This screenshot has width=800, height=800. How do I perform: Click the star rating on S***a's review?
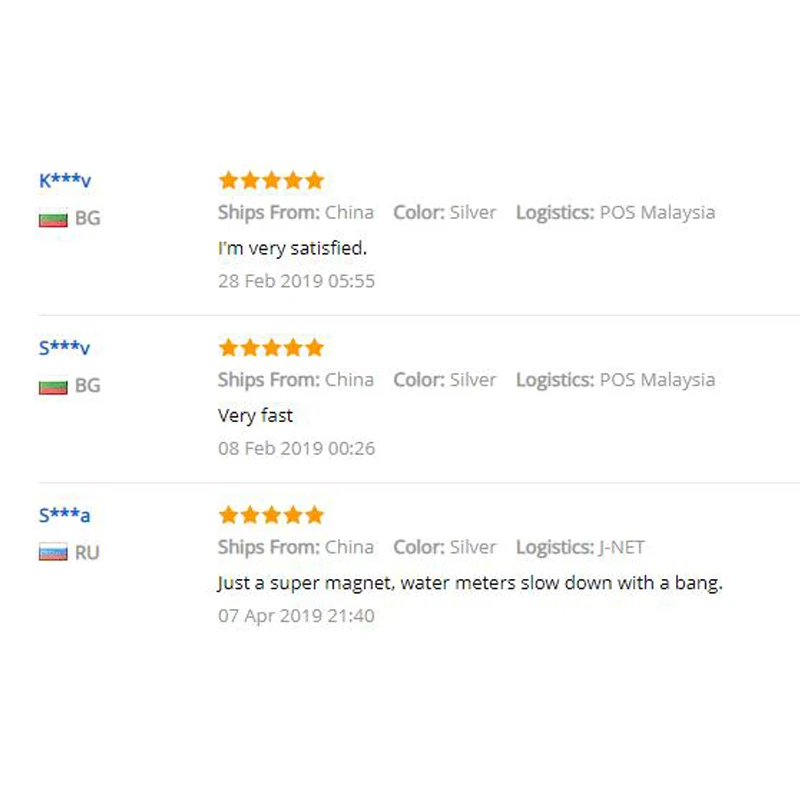(x=271, y=515)
